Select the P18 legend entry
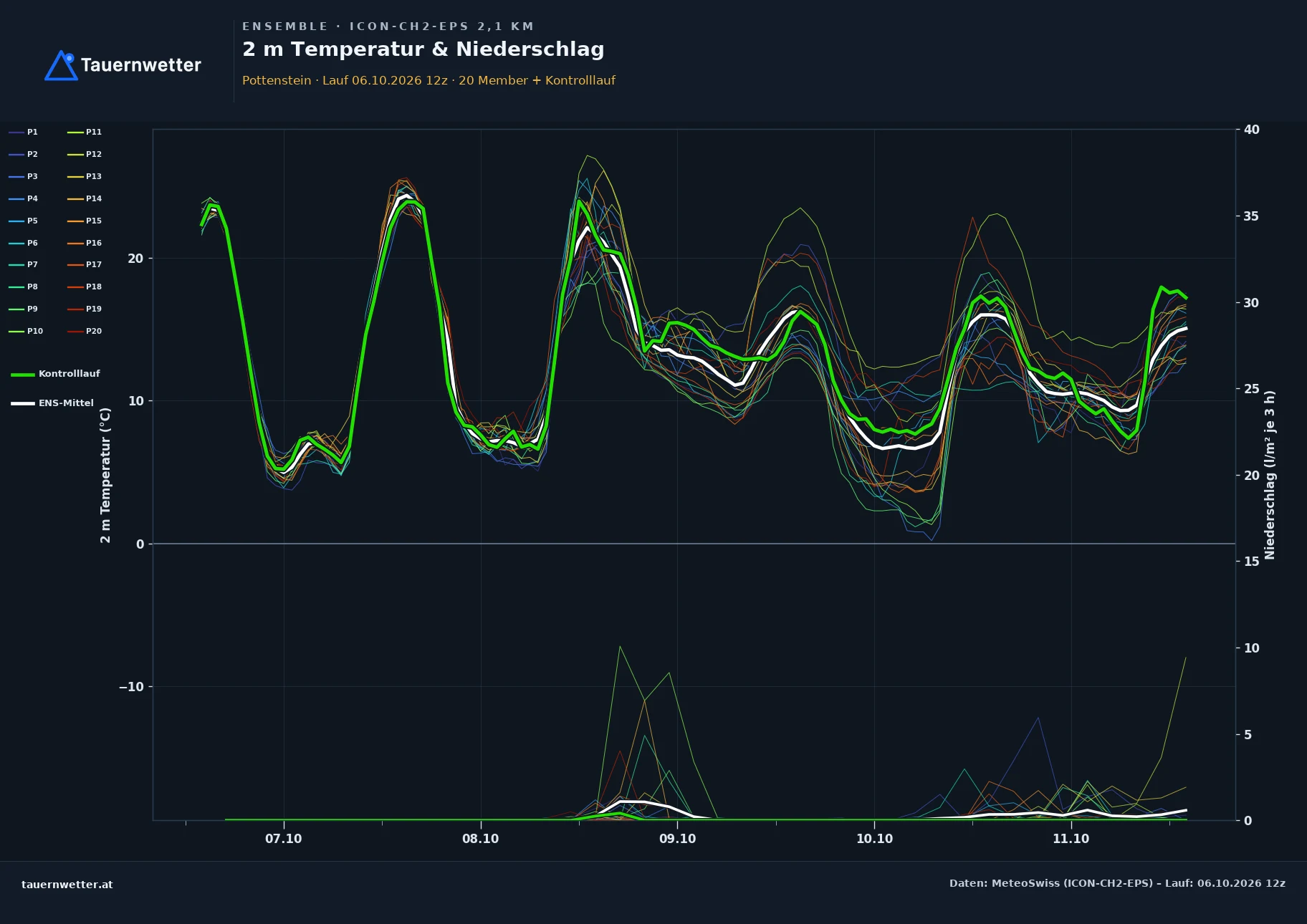Viewport: 1307px width, 924px height. [85, 287]
